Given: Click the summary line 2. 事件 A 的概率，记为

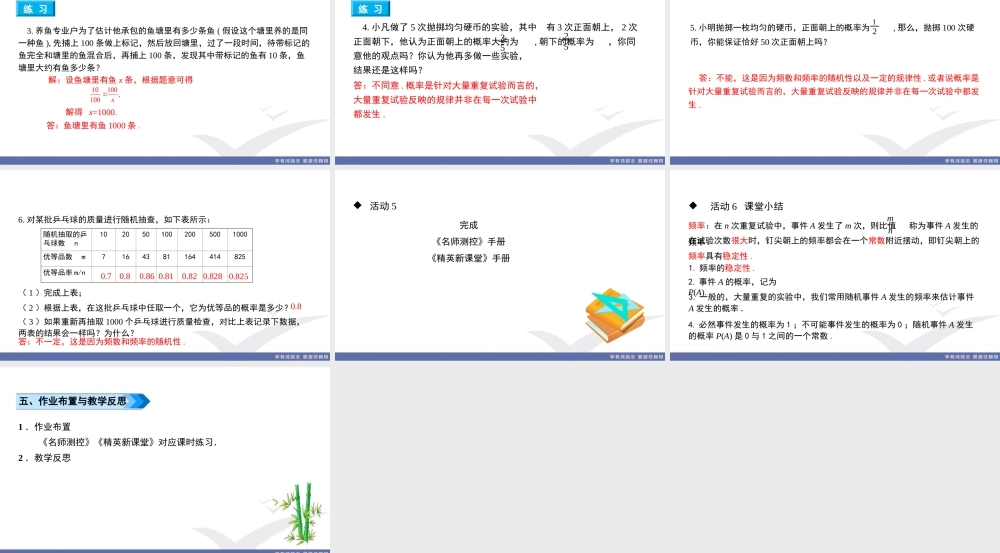Looking at the screenshot, I should click(732, 281).
